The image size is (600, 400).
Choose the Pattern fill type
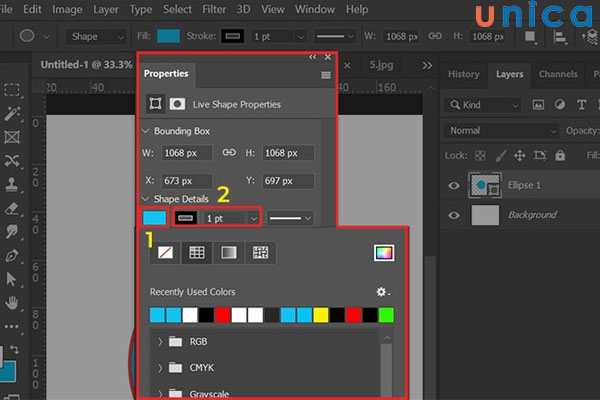(x=260, y=252)
